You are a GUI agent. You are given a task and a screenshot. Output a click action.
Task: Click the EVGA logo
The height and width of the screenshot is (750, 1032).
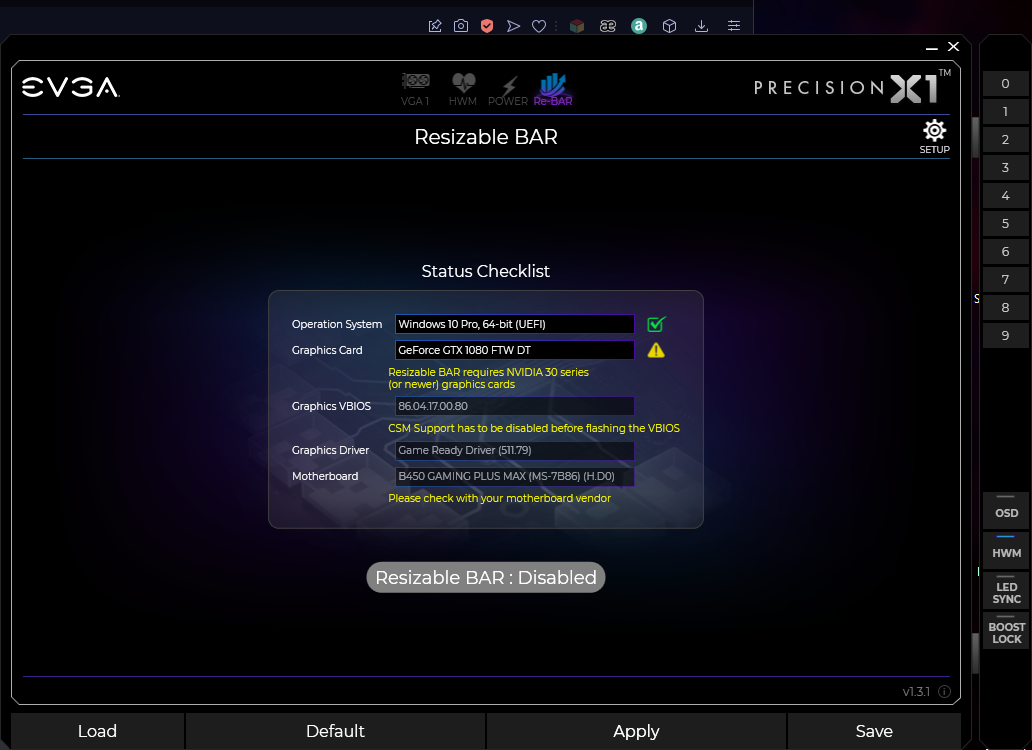point(70,88)
